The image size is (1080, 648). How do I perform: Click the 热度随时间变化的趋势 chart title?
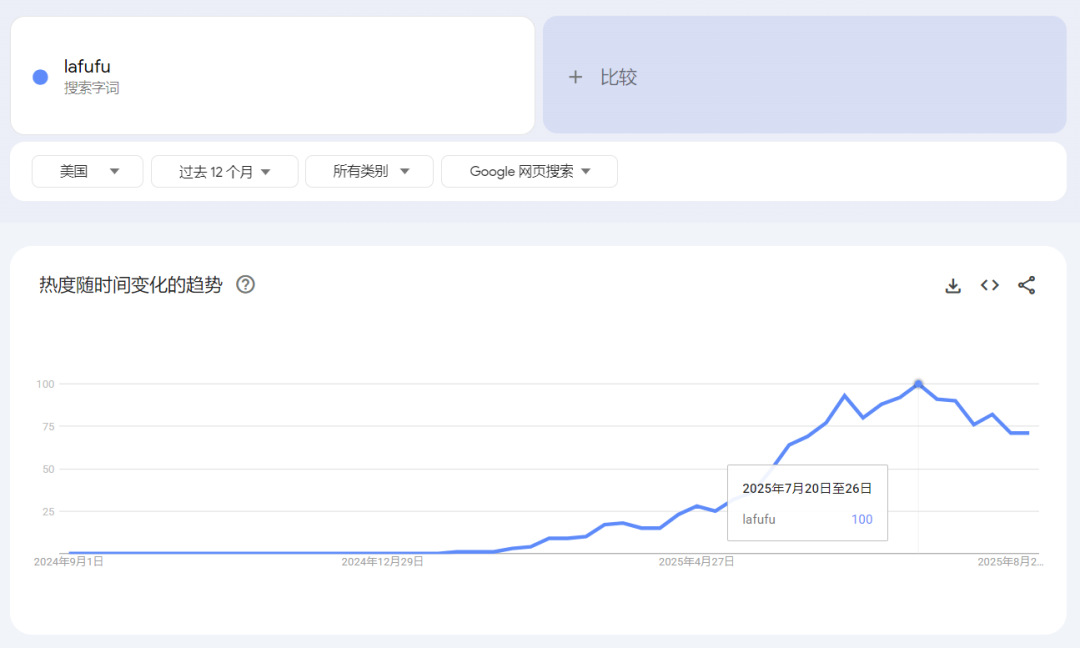click(x=131, y=285)
